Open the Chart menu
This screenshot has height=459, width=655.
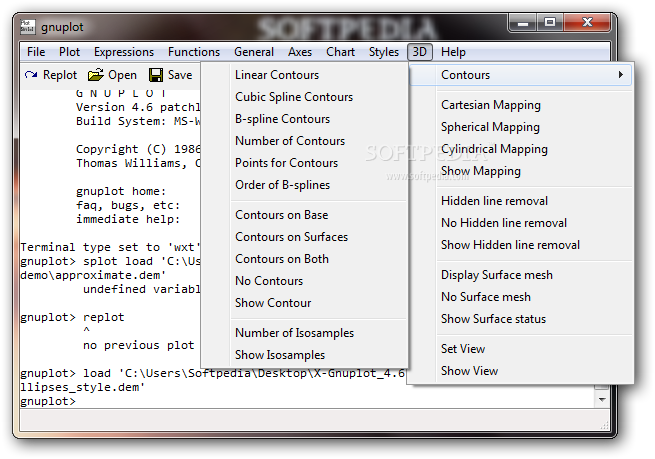340,52
